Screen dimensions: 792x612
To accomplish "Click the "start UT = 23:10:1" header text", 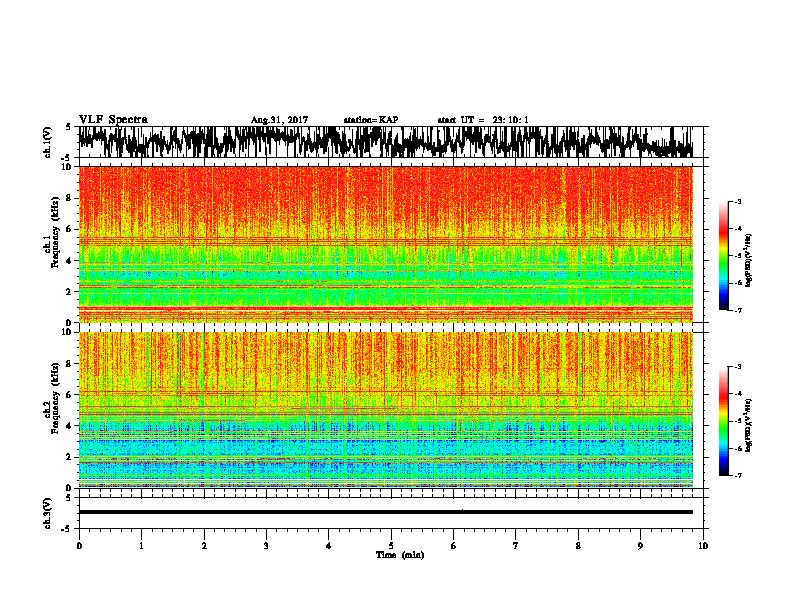I will (x=483, y=120).
